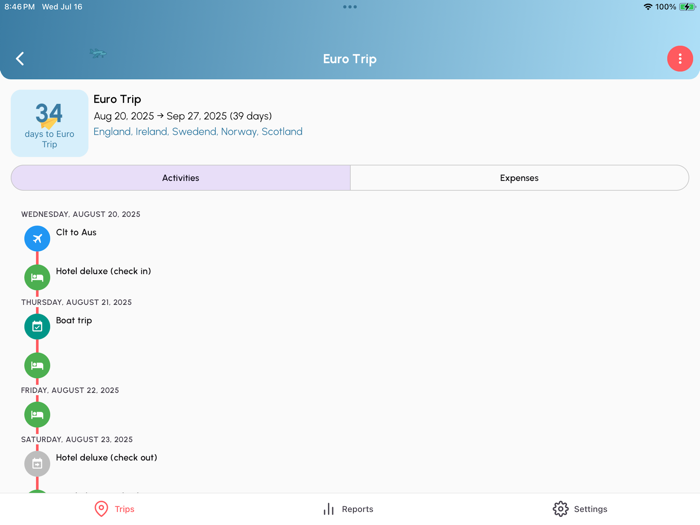700x525 pixels.
Task: Tap the battery indicator in status bar
Action: (687, 7)
